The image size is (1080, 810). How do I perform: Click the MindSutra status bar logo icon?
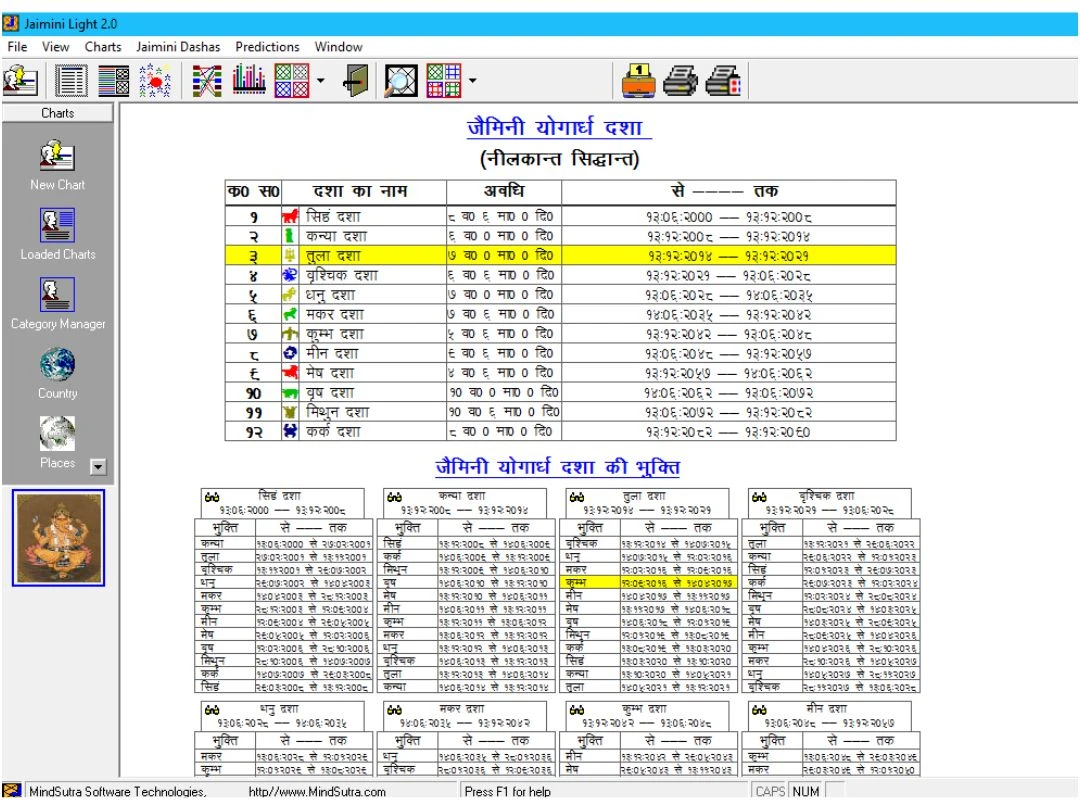coord(13,791)
